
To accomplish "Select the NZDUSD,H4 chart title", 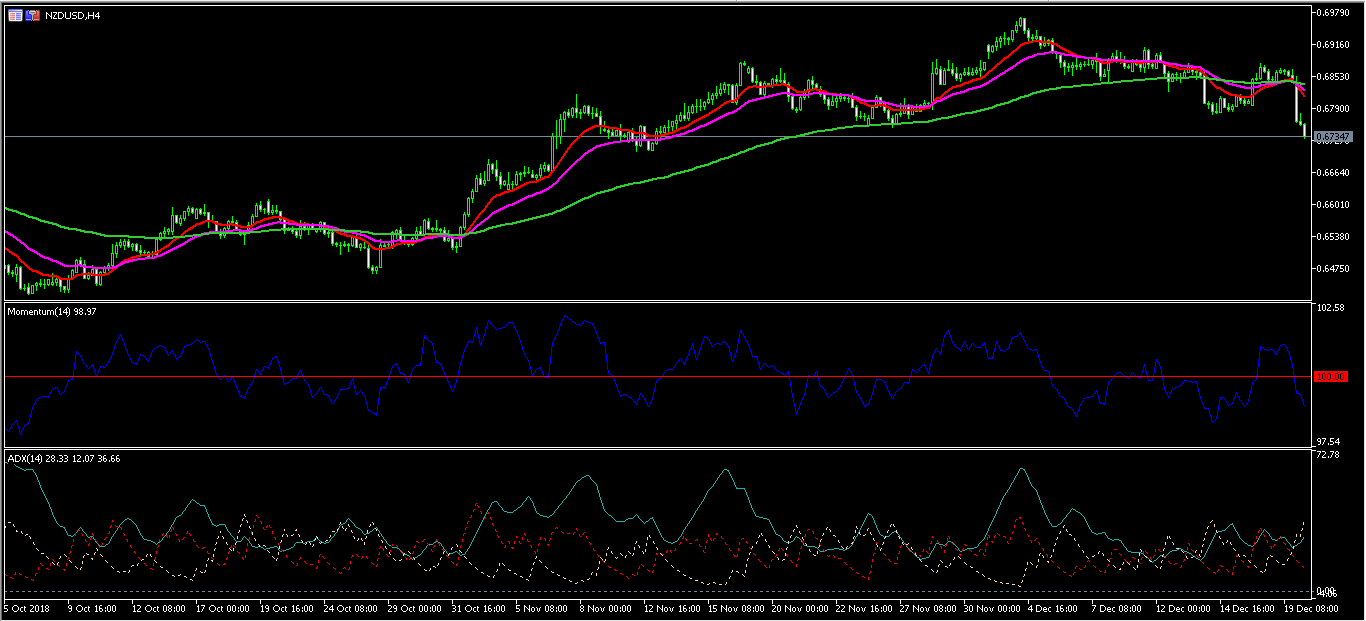I will click(x=72, y=16).
